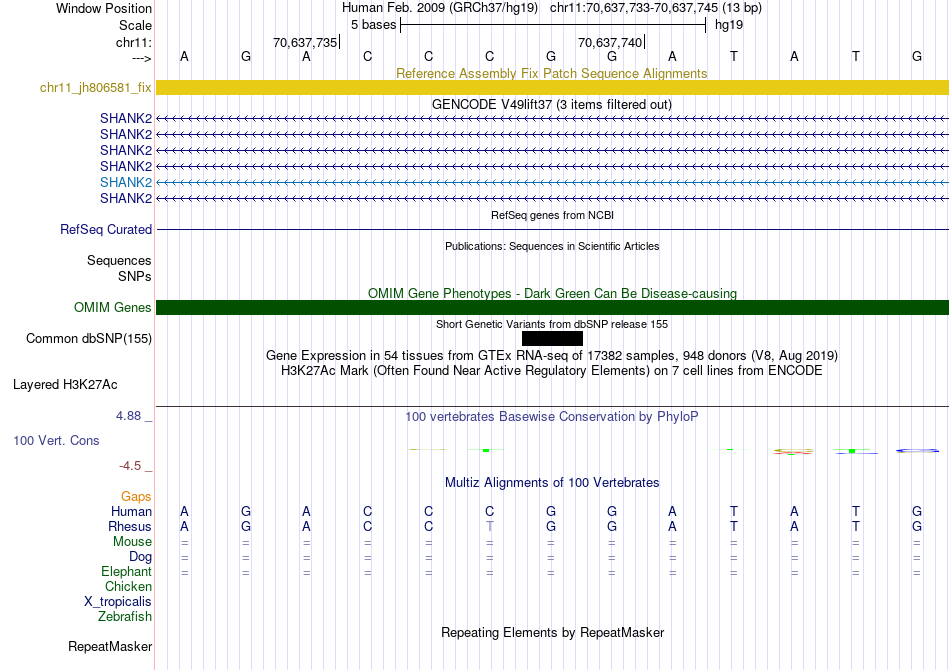This screenshot has height=670, width=950.
Task: Click the Rhesus alignment row label
Action: click(x=130, y=527)
